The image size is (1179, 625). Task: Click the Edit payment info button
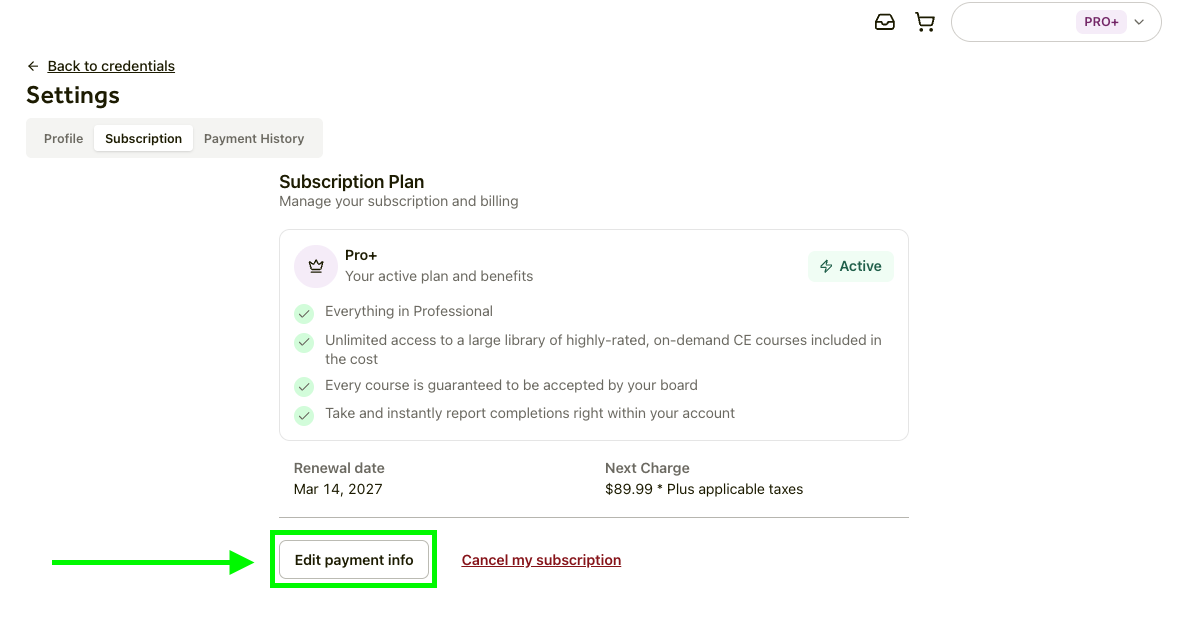pyautogui.click(x=354, y=560)
